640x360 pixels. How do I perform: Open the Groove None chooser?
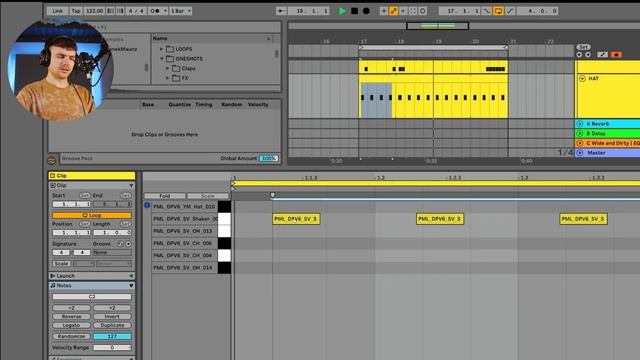(x=112, y=253)
